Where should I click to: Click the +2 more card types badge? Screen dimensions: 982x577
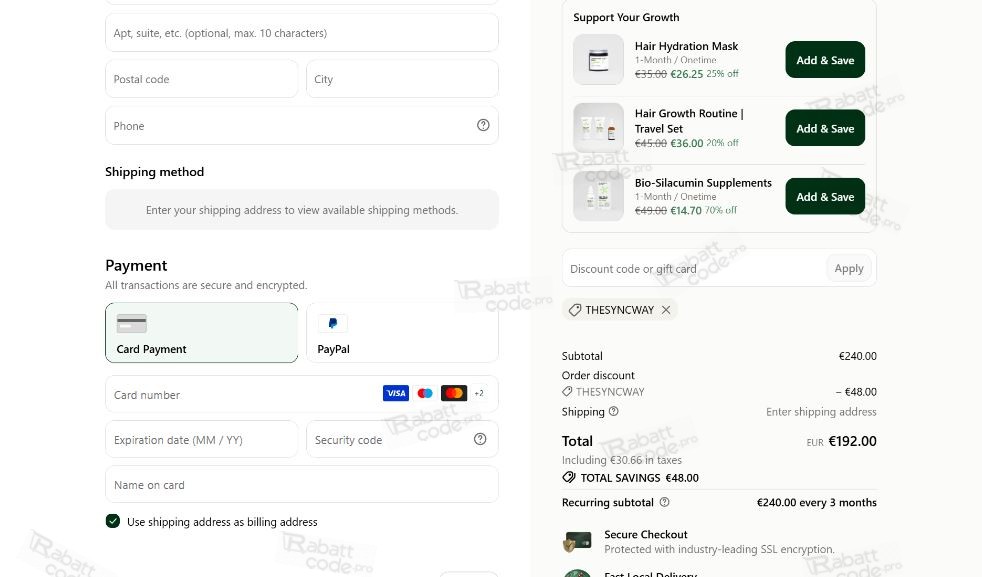coord(478,393)
